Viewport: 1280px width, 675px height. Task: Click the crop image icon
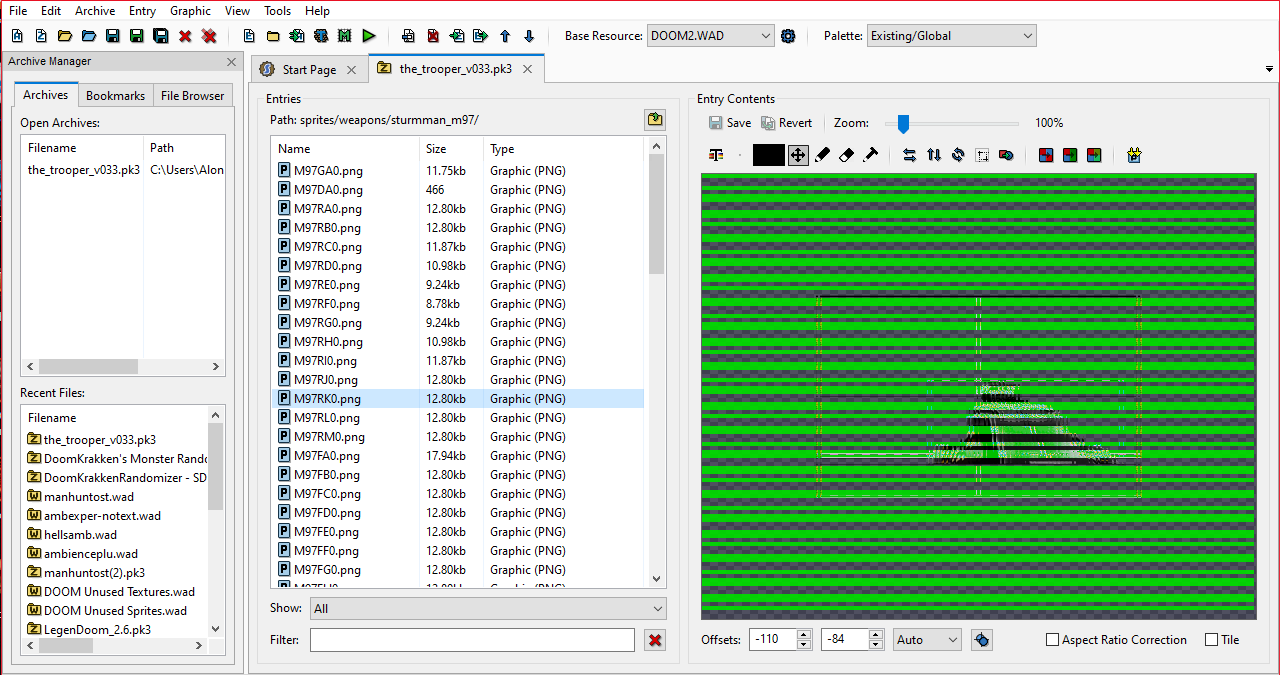(982, 155)
